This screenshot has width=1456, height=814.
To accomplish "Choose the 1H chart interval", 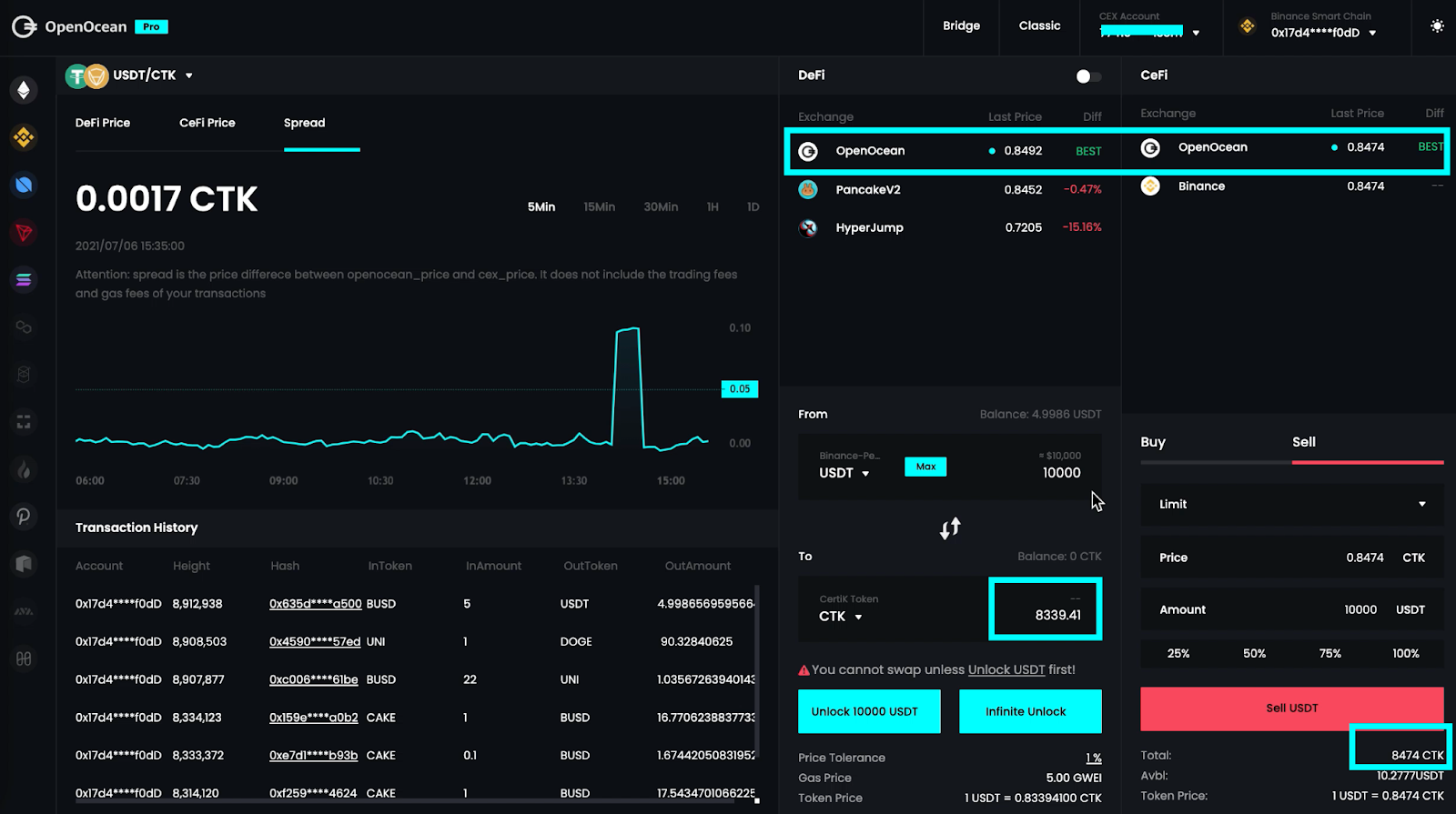I will point(713,207).
